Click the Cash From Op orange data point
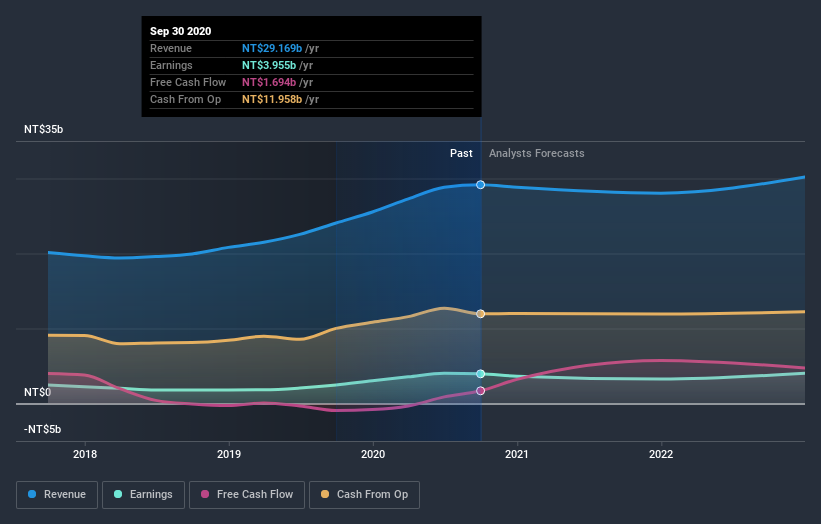Viewport: 821px width, 524px height. [481, 314]
